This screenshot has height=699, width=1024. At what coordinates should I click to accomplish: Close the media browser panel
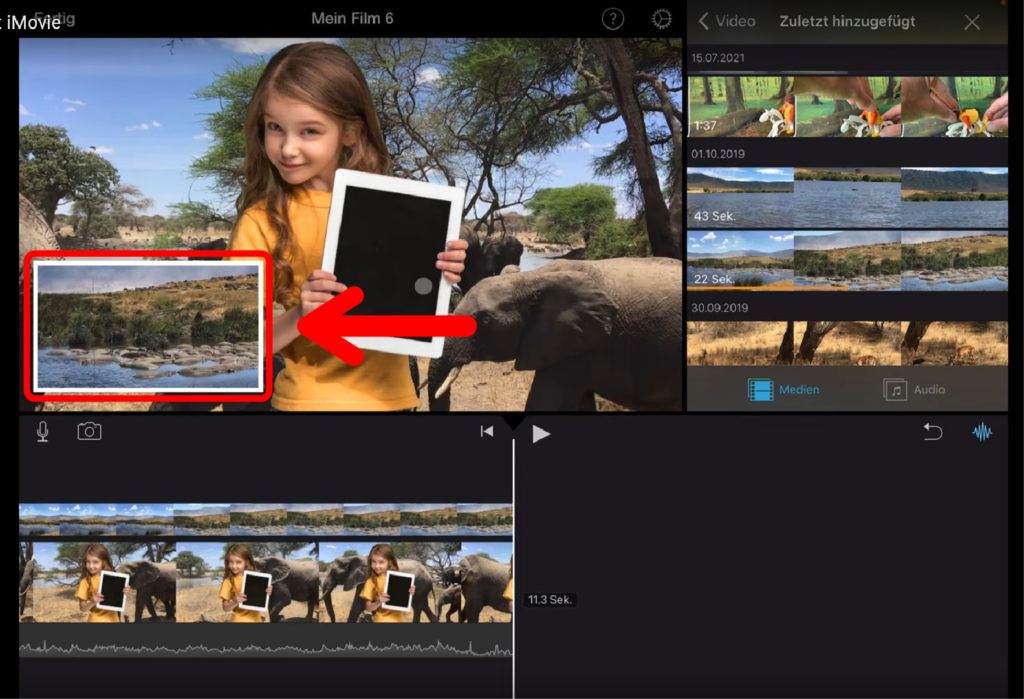[x=971, y=22]
